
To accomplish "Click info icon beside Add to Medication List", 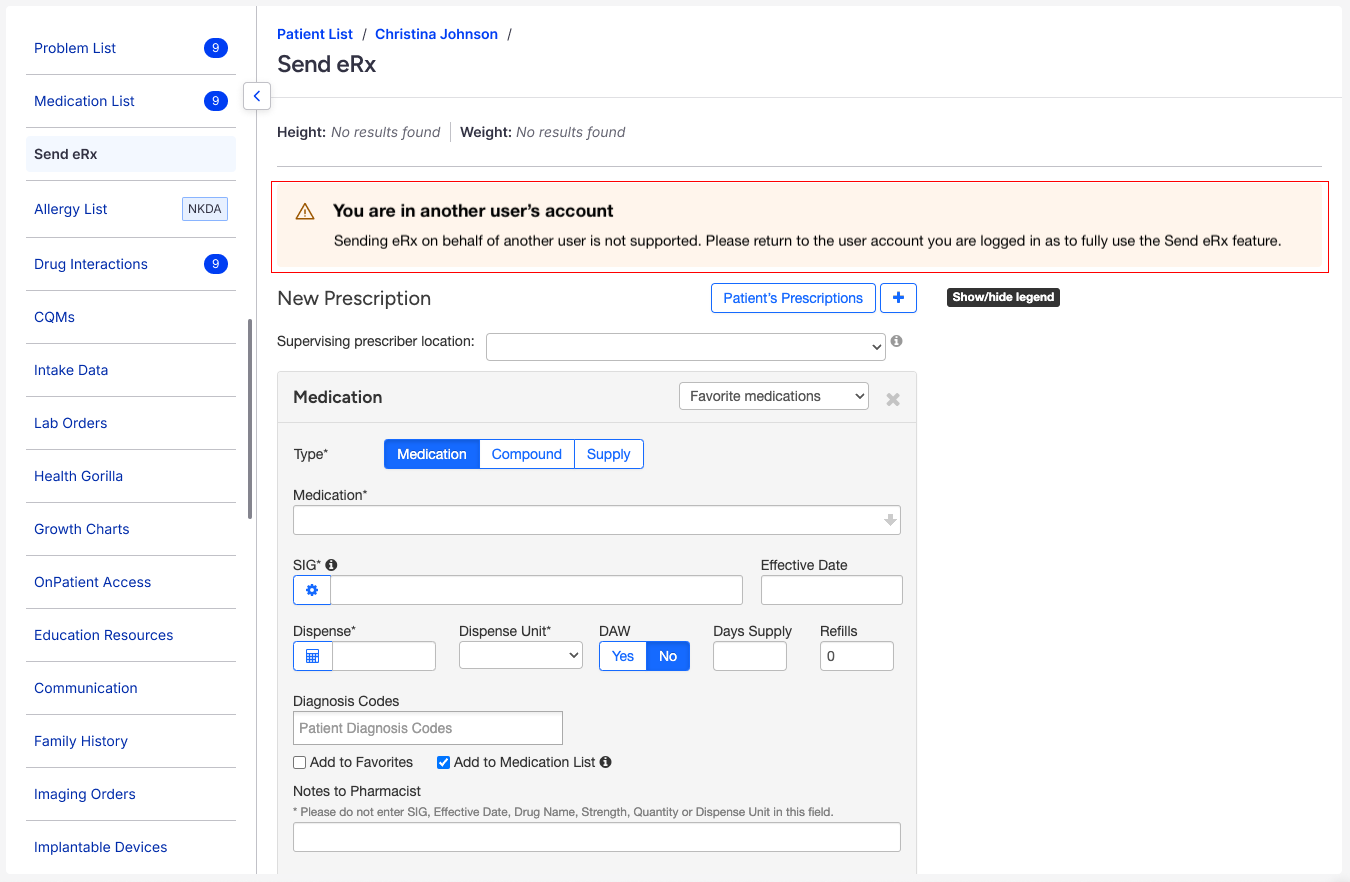I will [x=606, y=762].
